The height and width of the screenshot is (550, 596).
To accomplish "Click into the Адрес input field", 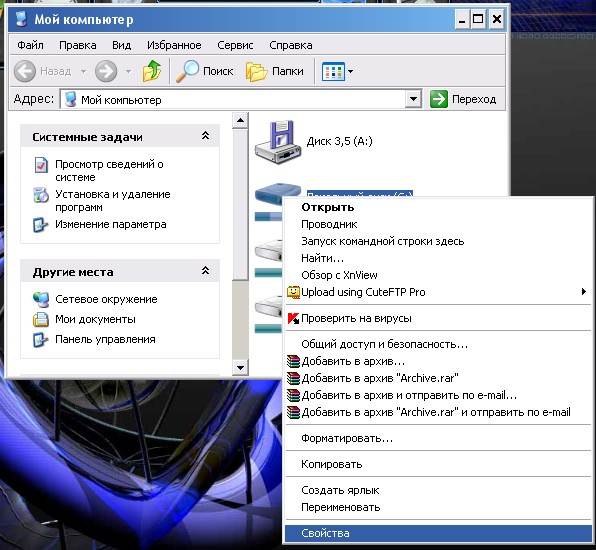I will coord(233,100).
